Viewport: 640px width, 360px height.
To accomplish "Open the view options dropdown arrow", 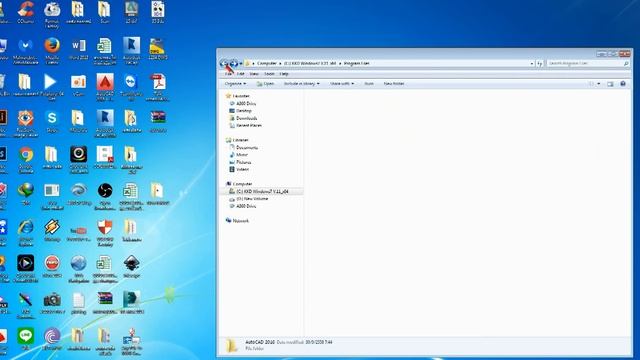I will [598, 84].
